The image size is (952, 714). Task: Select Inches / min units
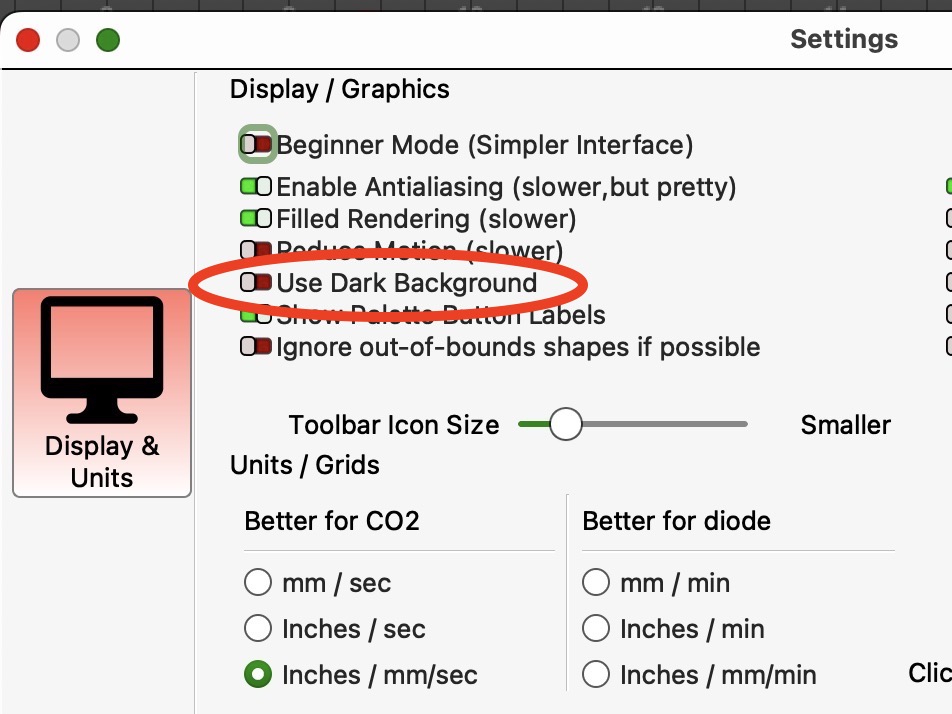point(596,628)
